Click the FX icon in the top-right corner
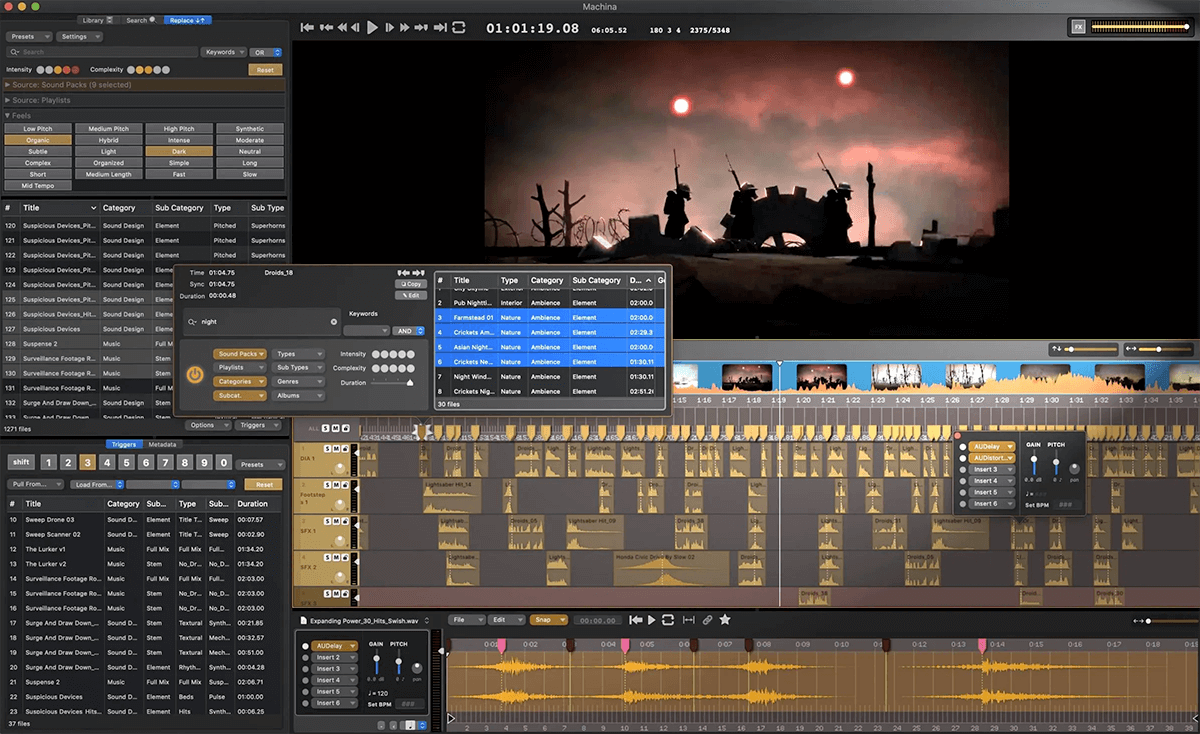The width and height of the screenshot is (1200, 734). click(1078, 26)
